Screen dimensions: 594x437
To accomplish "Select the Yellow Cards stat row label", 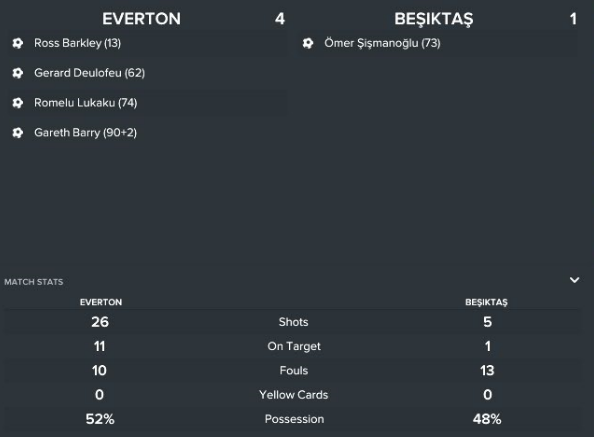I will pos(294,395).
